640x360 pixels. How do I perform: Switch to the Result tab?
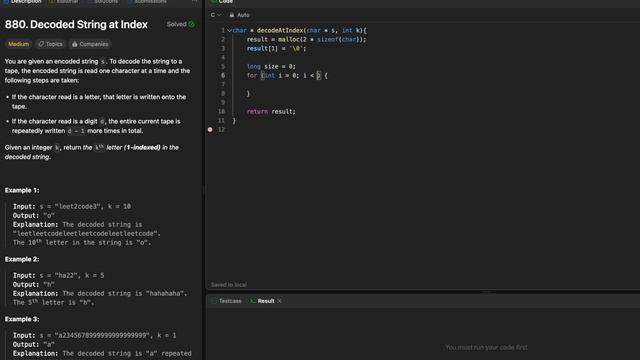click(x=262, y=301)
